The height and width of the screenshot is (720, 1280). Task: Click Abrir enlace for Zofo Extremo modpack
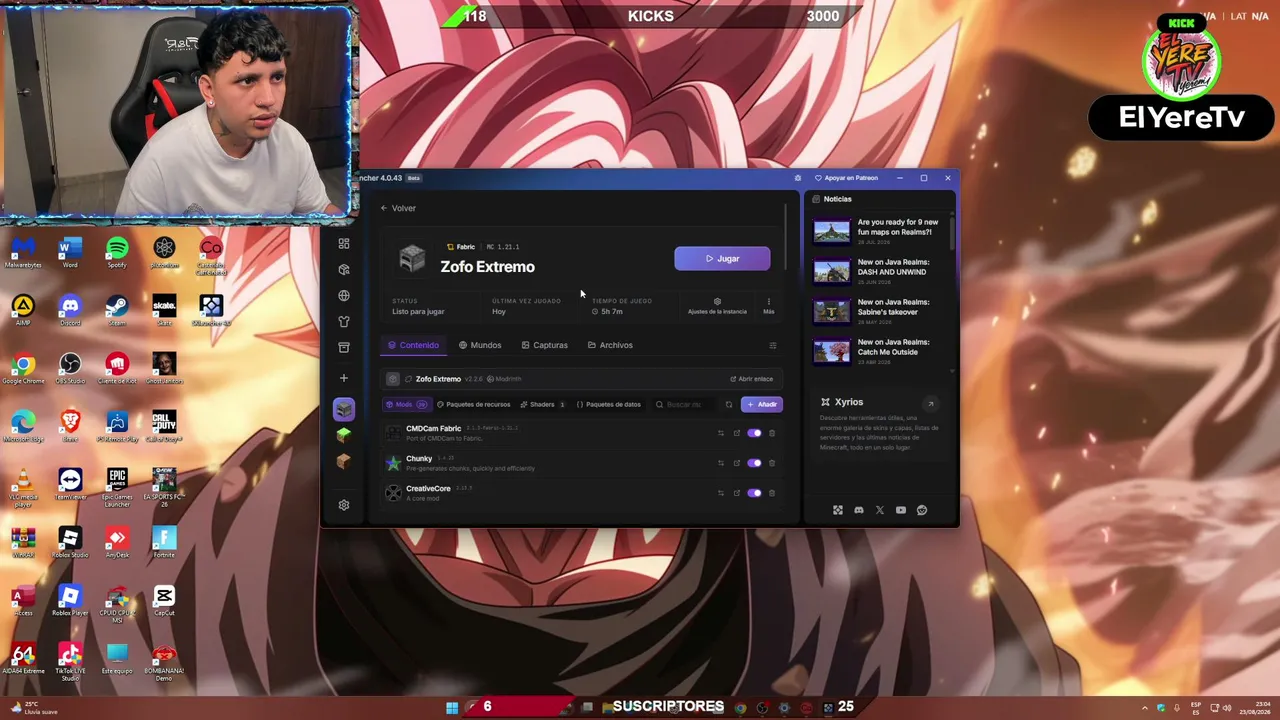(x=751, y=379)
